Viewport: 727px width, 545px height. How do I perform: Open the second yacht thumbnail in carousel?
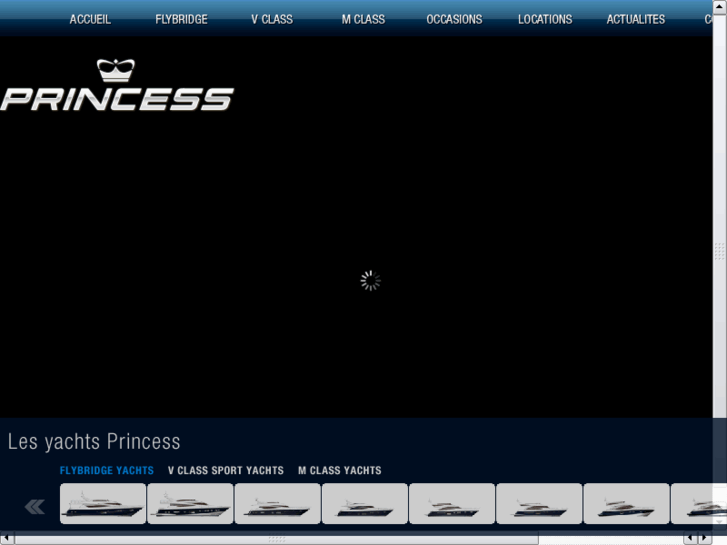click(x=190, y=504)
